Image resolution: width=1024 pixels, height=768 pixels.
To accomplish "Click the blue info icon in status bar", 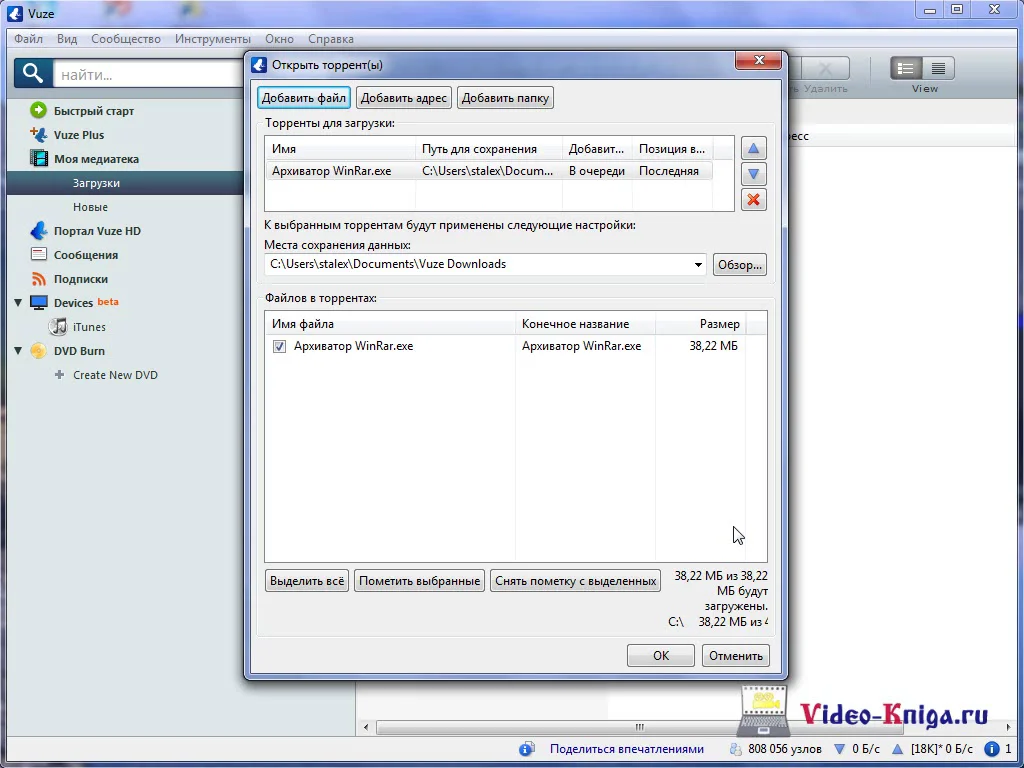I will (x=526, y=749).
